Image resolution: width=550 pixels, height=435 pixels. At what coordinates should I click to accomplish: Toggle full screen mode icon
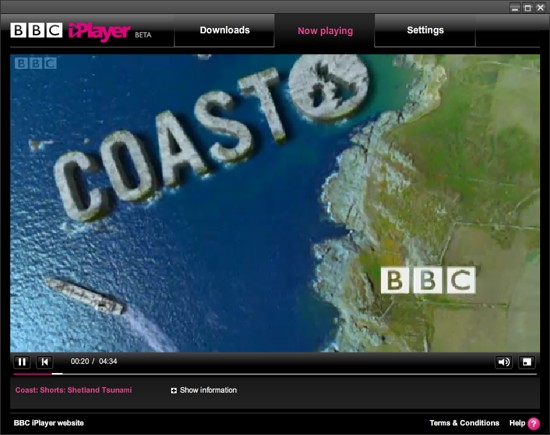[x=527, y=362]
